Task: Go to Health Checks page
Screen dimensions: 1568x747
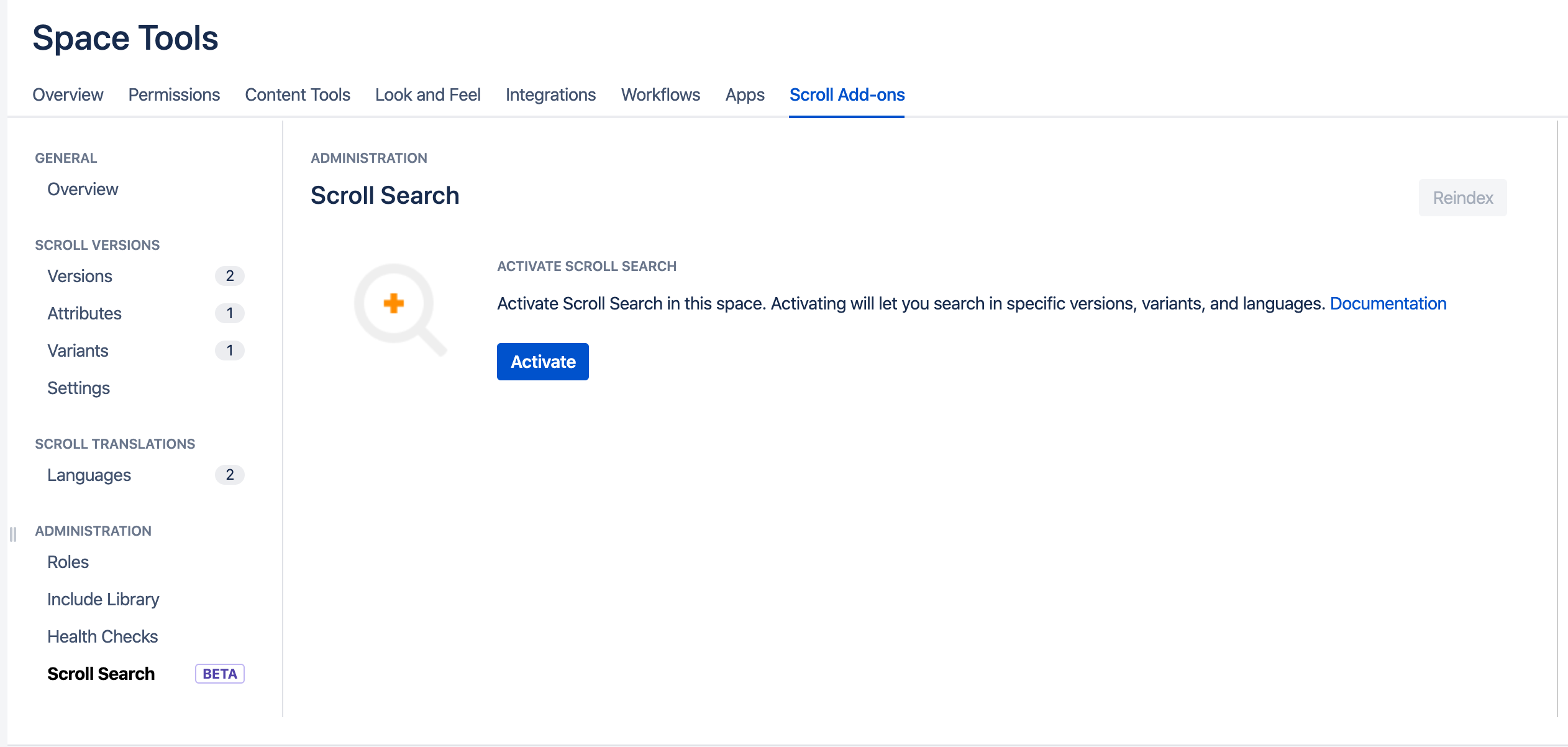Action: 103,636
